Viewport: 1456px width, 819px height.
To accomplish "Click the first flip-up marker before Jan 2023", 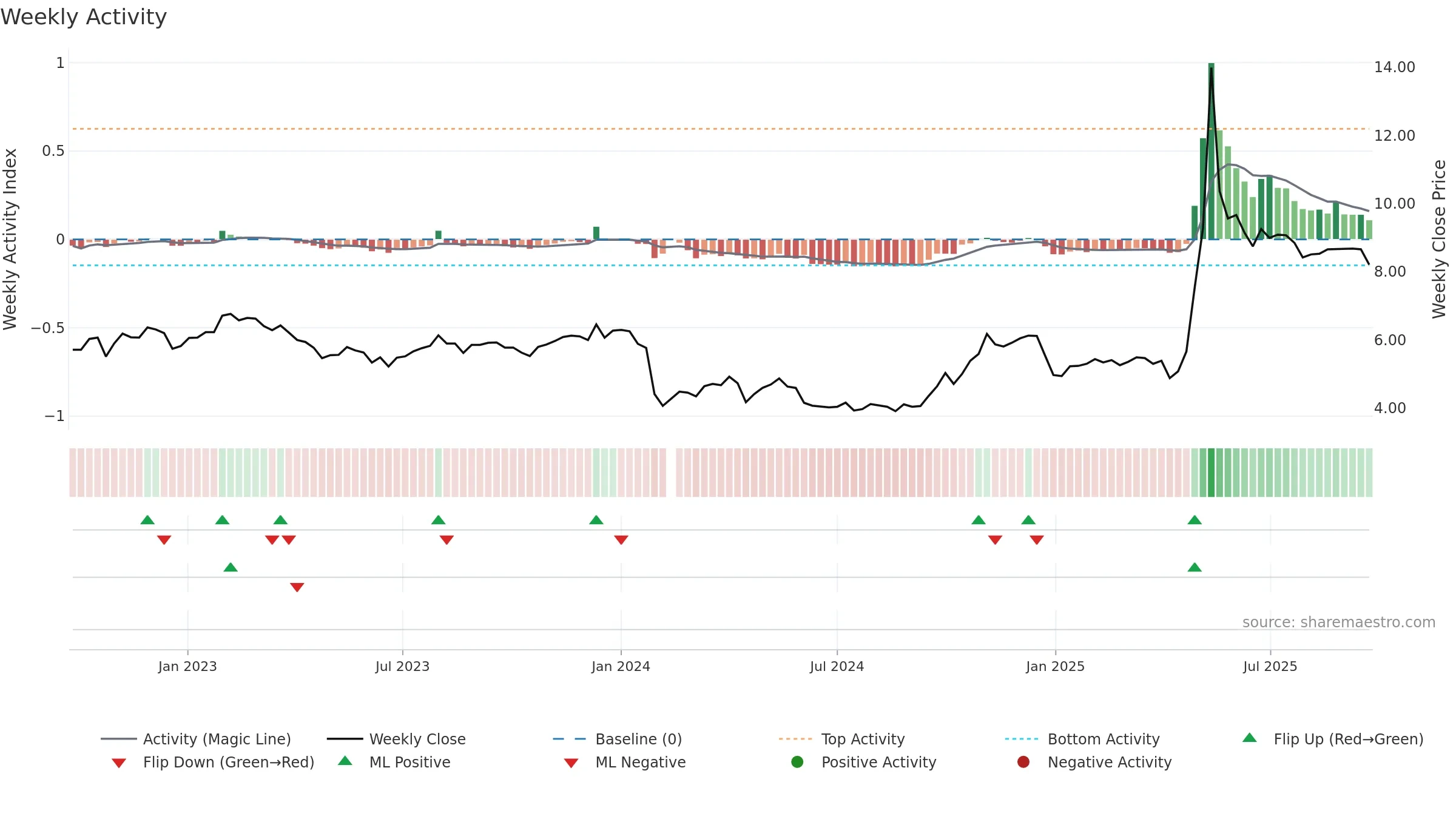I will (x=147, y=520).
